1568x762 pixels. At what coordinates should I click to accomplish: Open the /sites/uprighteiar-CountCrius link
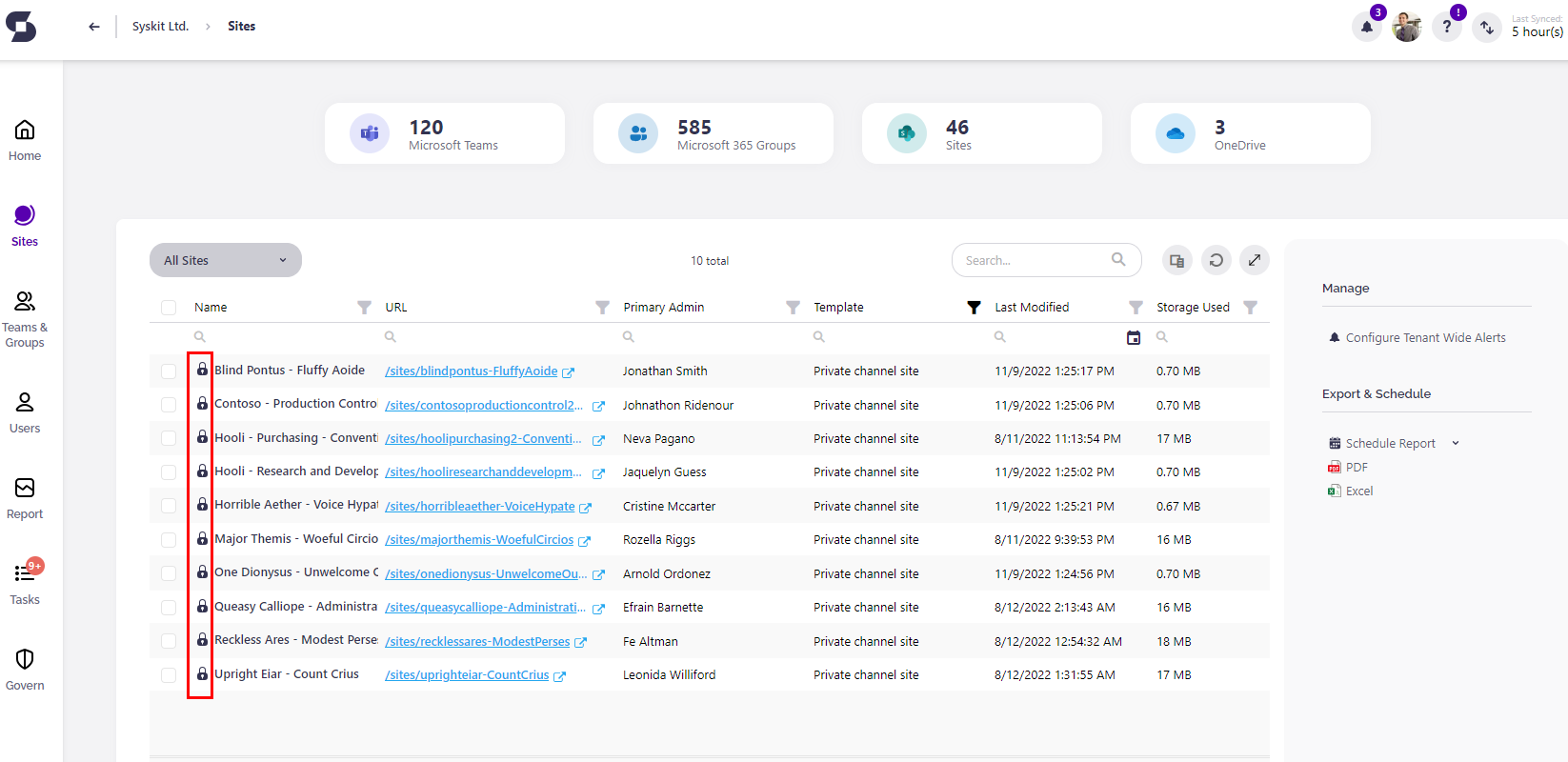pyautogui.click(x=467, y=675)
